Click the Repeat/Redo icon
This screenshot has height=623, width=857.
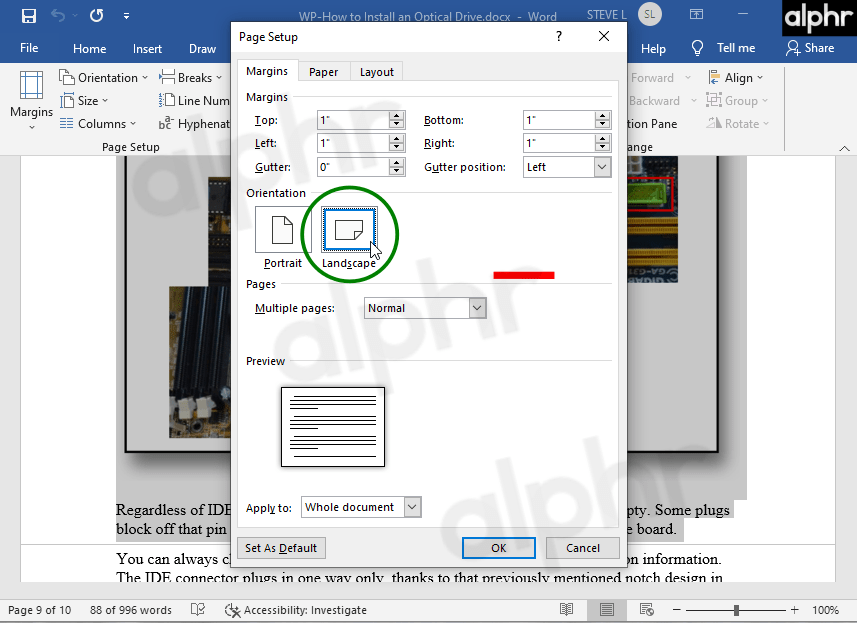tap(97, 15)
